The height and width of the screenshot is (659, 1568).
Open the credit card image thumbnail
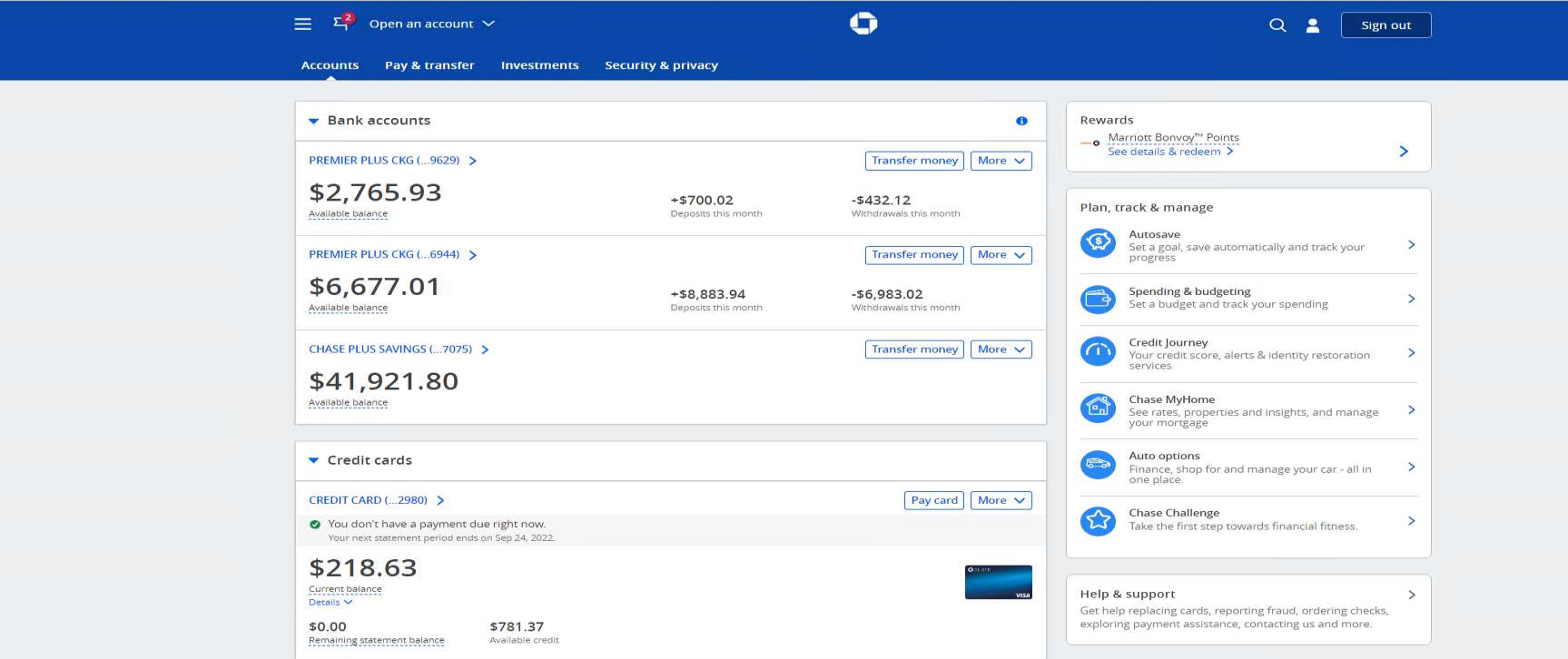point(998,582)
